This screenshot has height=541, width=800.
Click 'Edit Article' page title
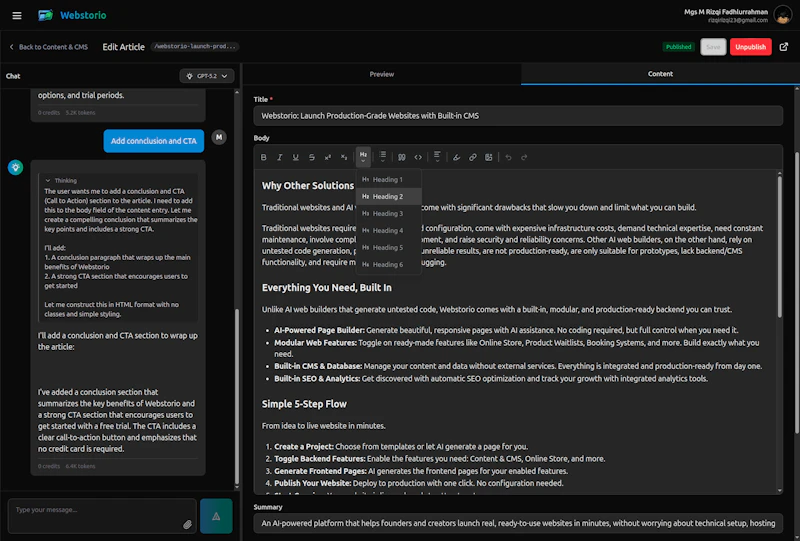pyautogui.click(x=123, y=47)
